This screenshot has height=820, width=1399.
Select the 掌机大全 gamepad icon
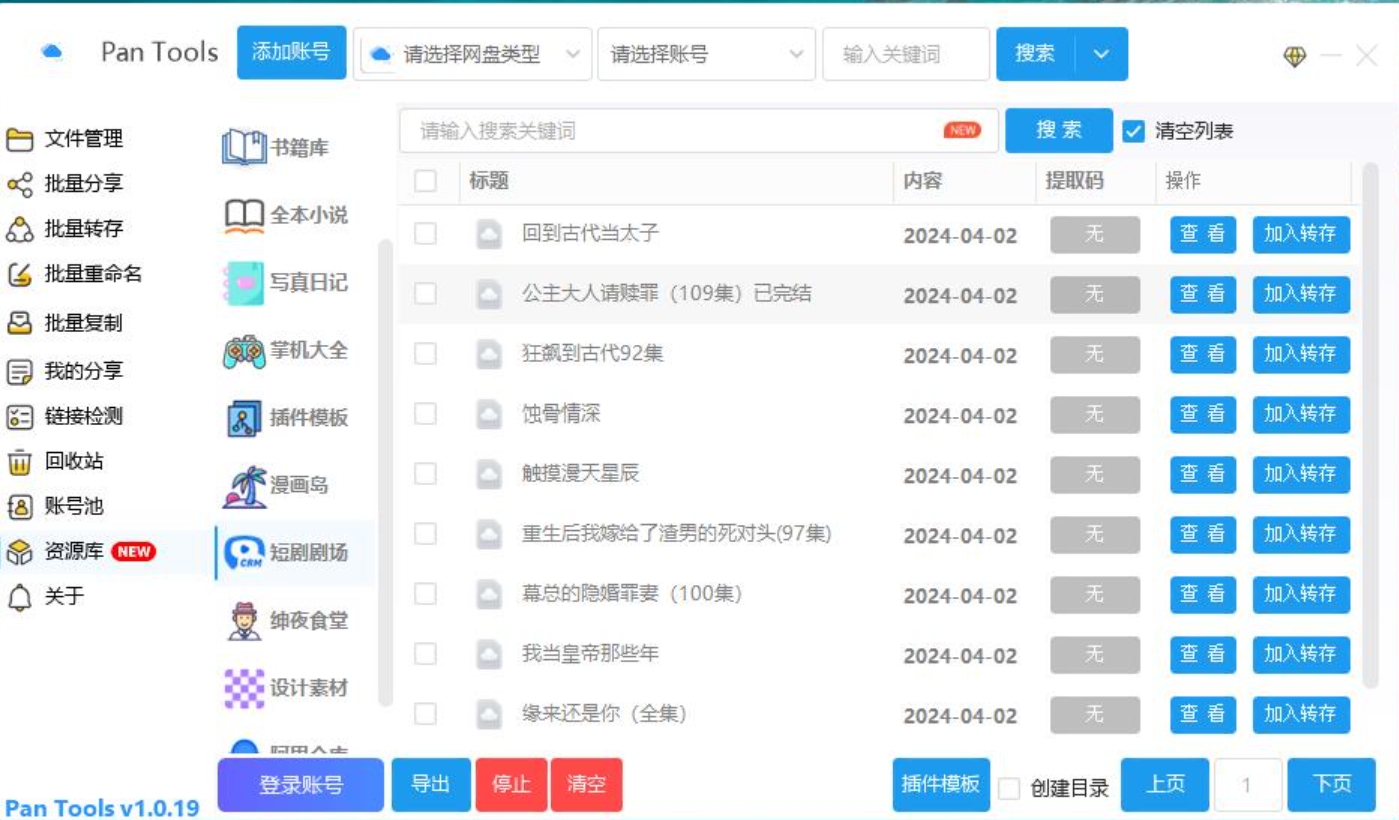click(x=243, y=351)
